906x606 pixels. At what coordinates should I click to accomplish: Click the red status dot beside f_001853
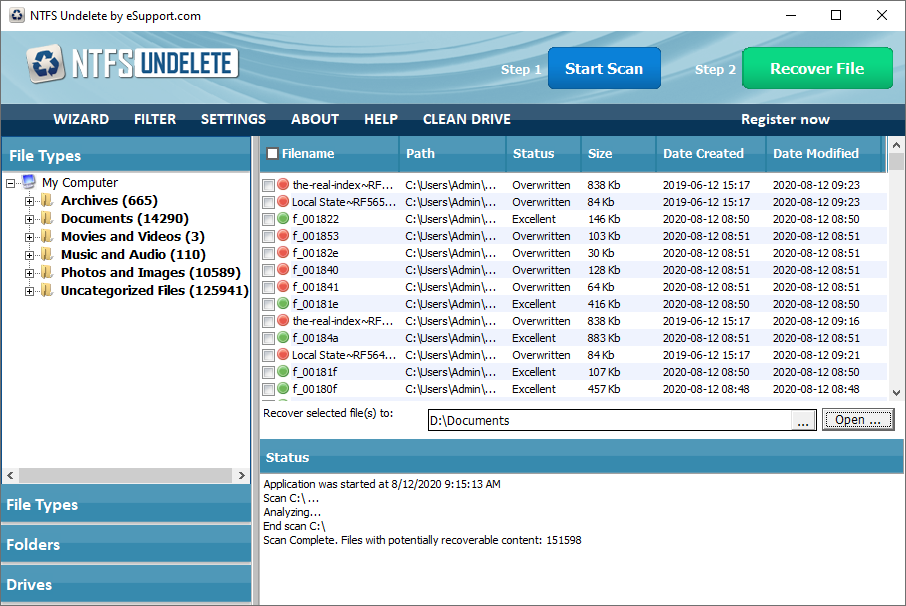click(x=283, y=236)
